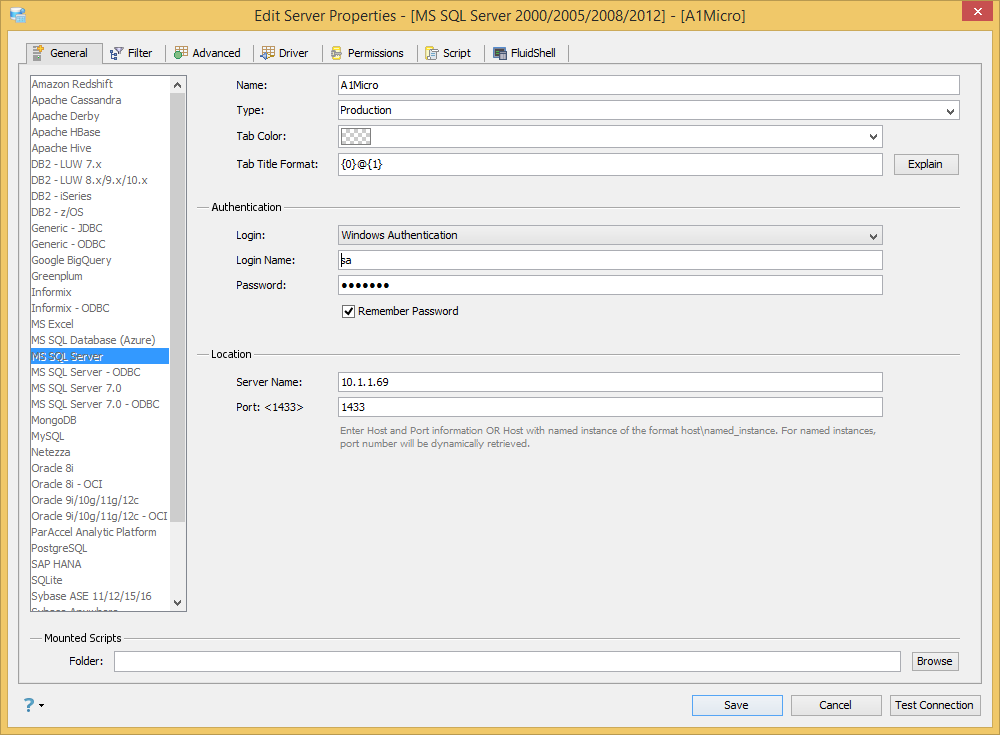The image size is (1000, 735).
Task: Select Google BigQuery in server list
Action: 71,260
